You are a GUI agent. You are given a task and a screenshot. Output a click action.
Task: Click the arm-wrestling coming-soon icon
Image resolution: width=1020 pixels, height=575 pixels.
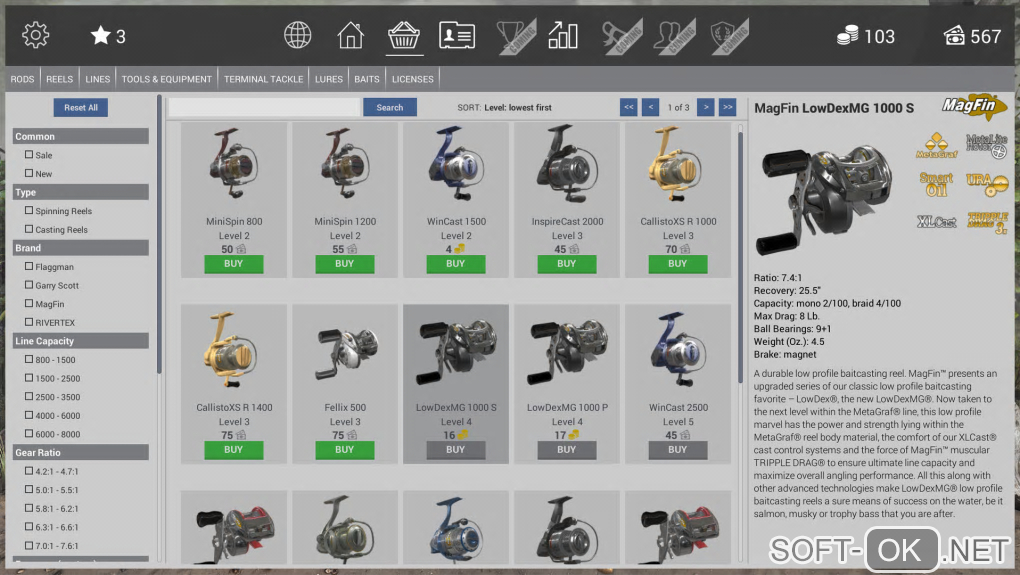[622, 36]
